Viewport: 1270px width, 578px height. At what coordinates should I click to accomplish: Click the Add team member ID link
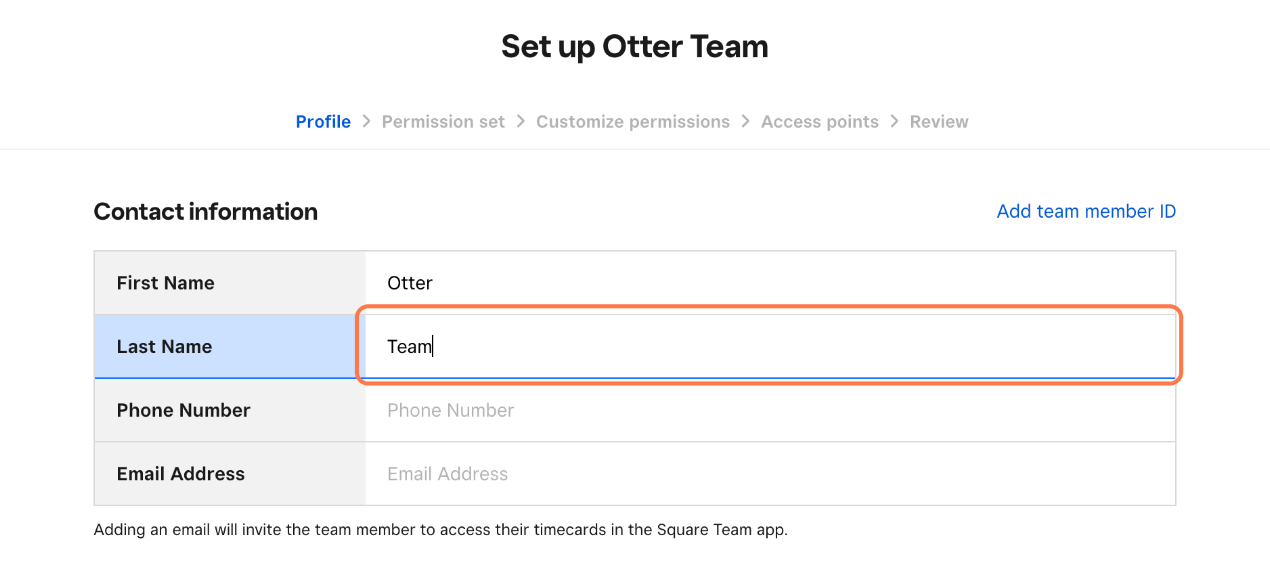coord(1086,211)
